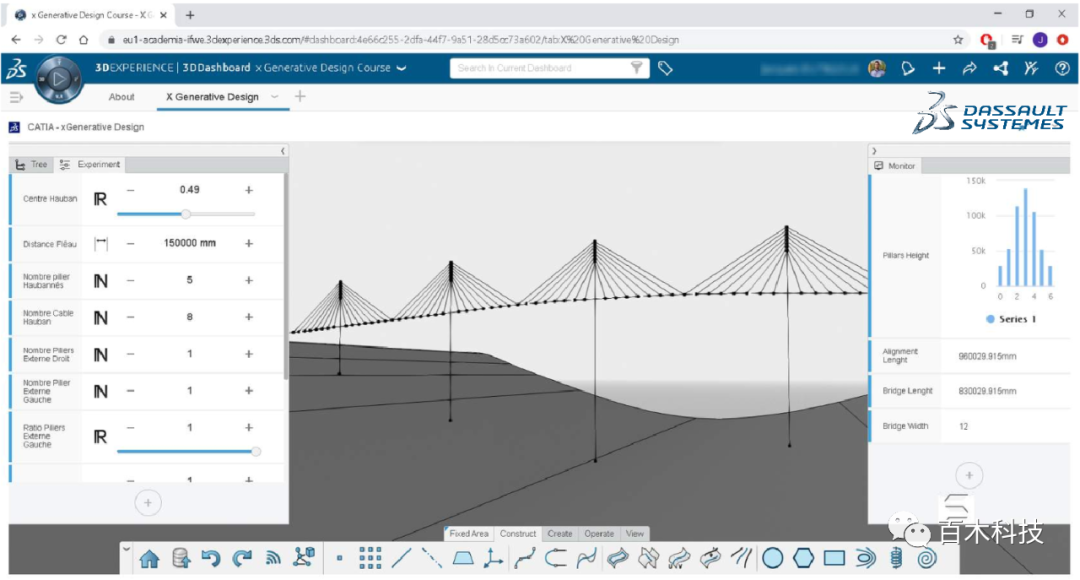Increase Distance Fléau value

pos(249,243)
